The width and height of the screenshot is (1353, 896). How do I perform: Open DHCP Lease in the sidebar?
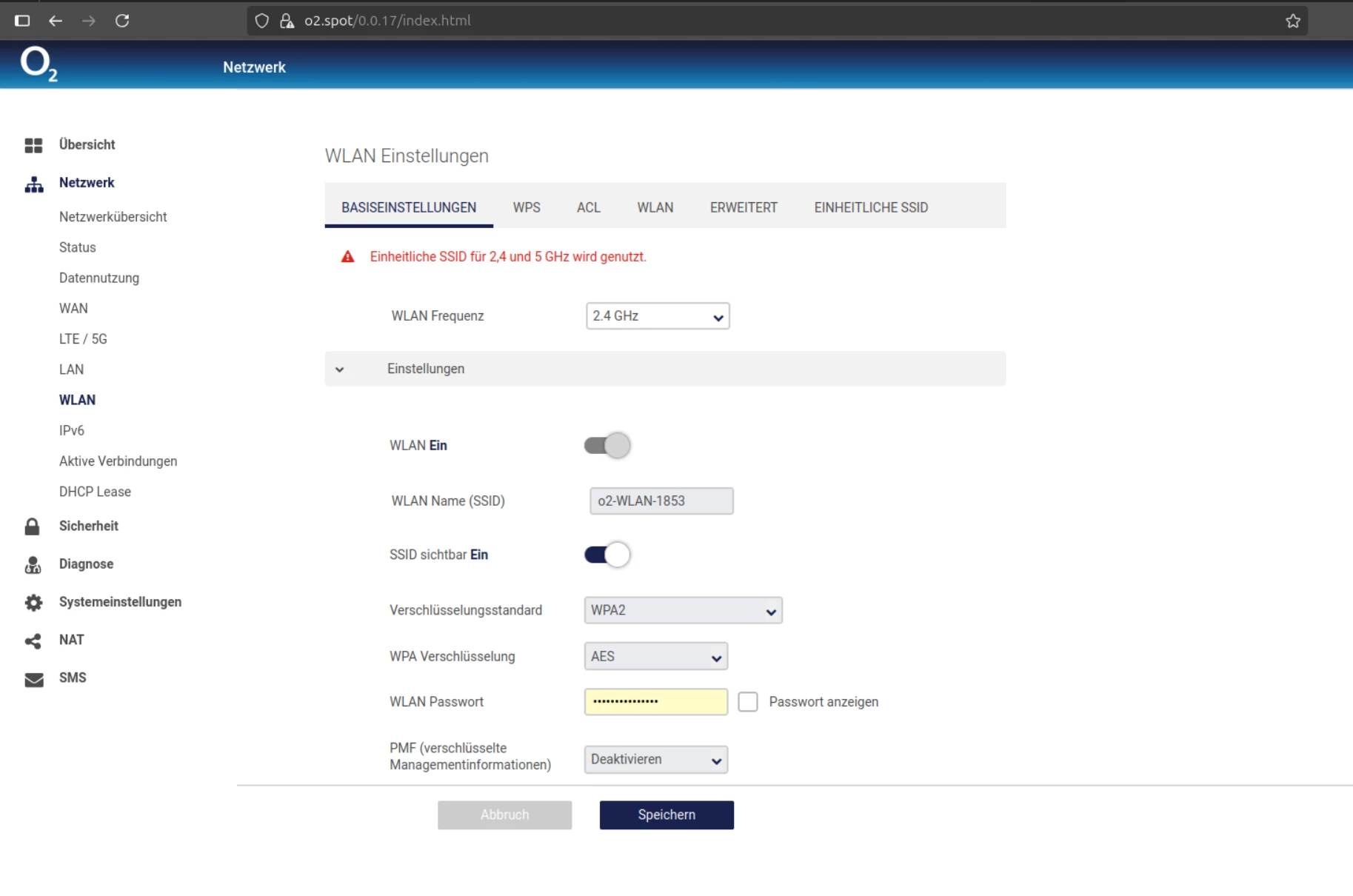(x=95, y=492)
